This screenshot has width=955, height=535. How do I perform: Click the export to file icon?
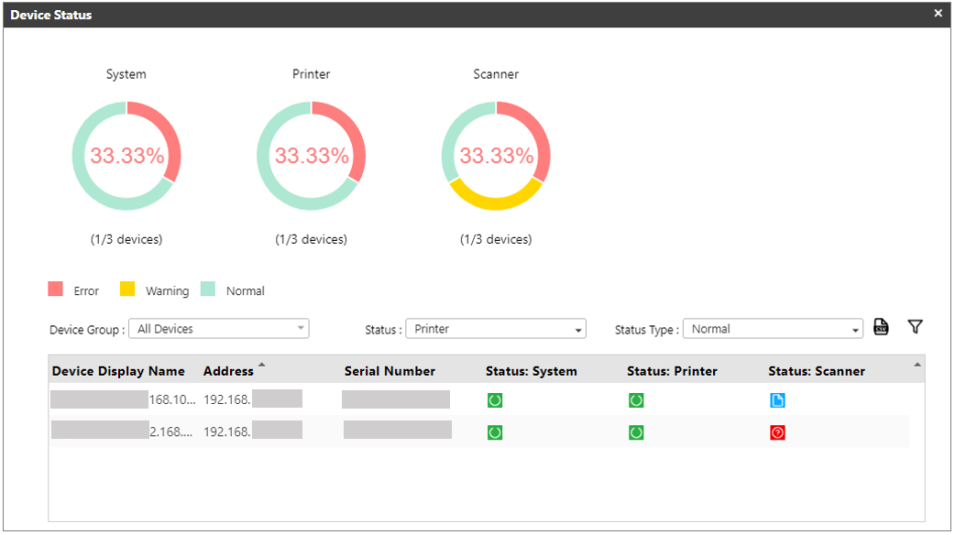pos(881,327)
